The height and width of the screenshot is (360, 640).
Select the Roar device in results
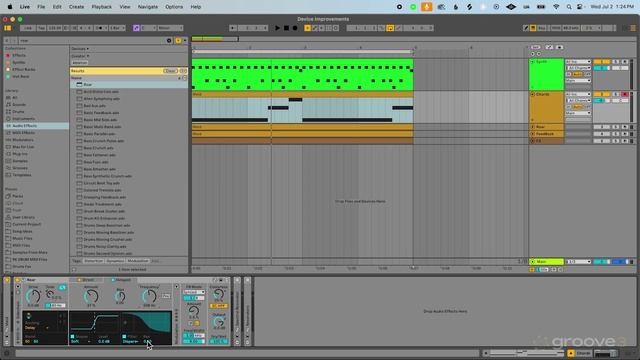click(87, 84)
